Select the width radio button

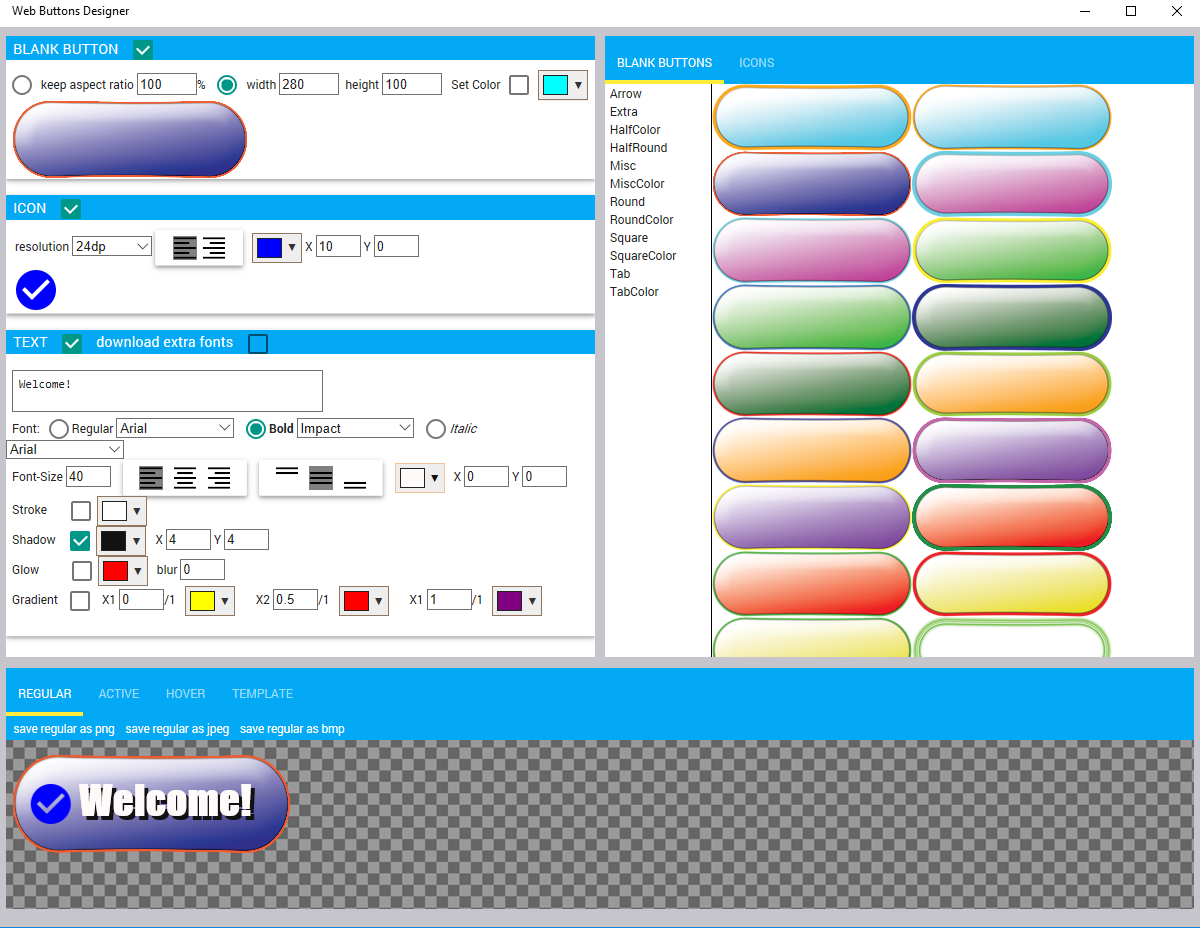[227, 85]
